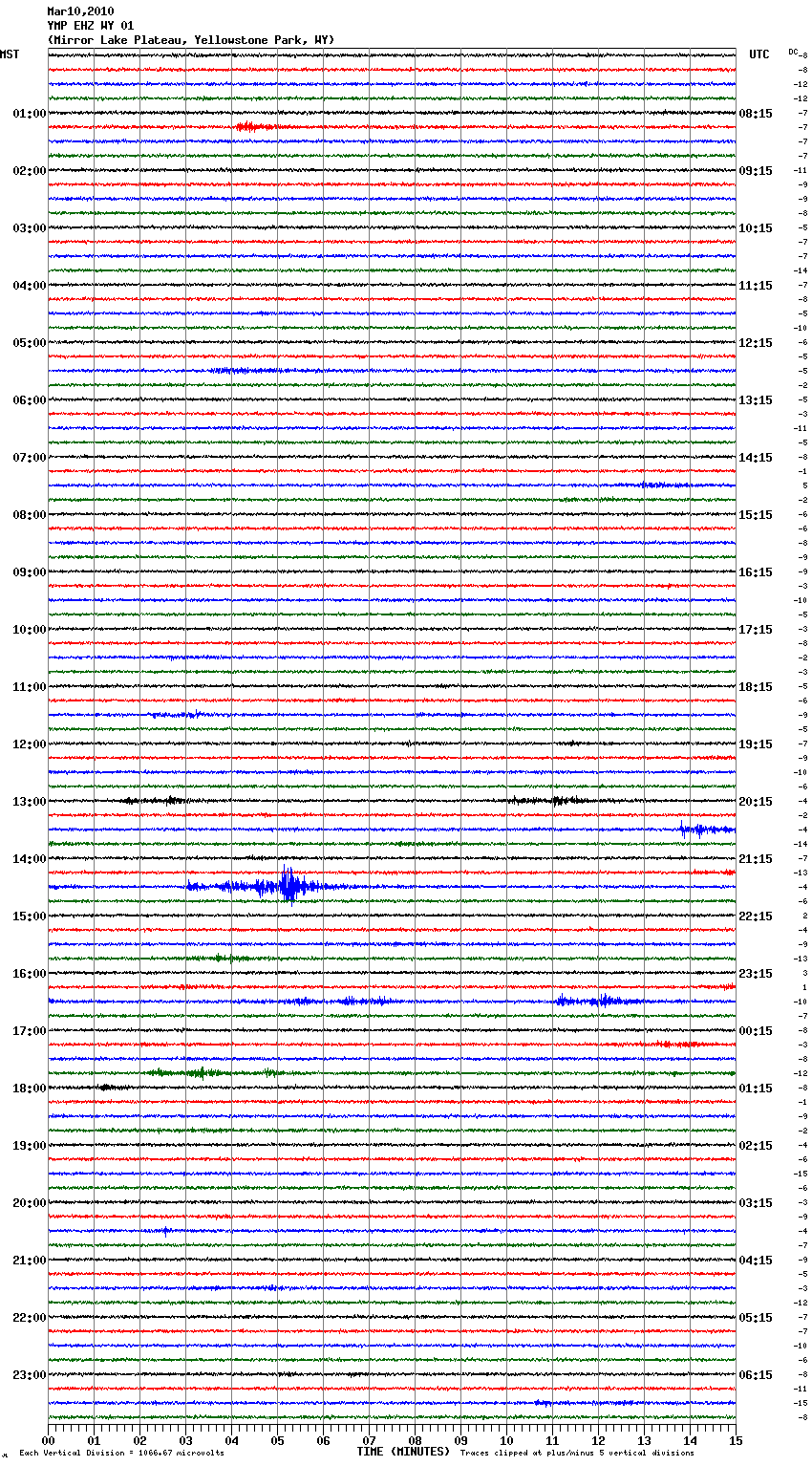Select the 06:00 MST time label
The image size is (812, 1466).
(30, 400)
